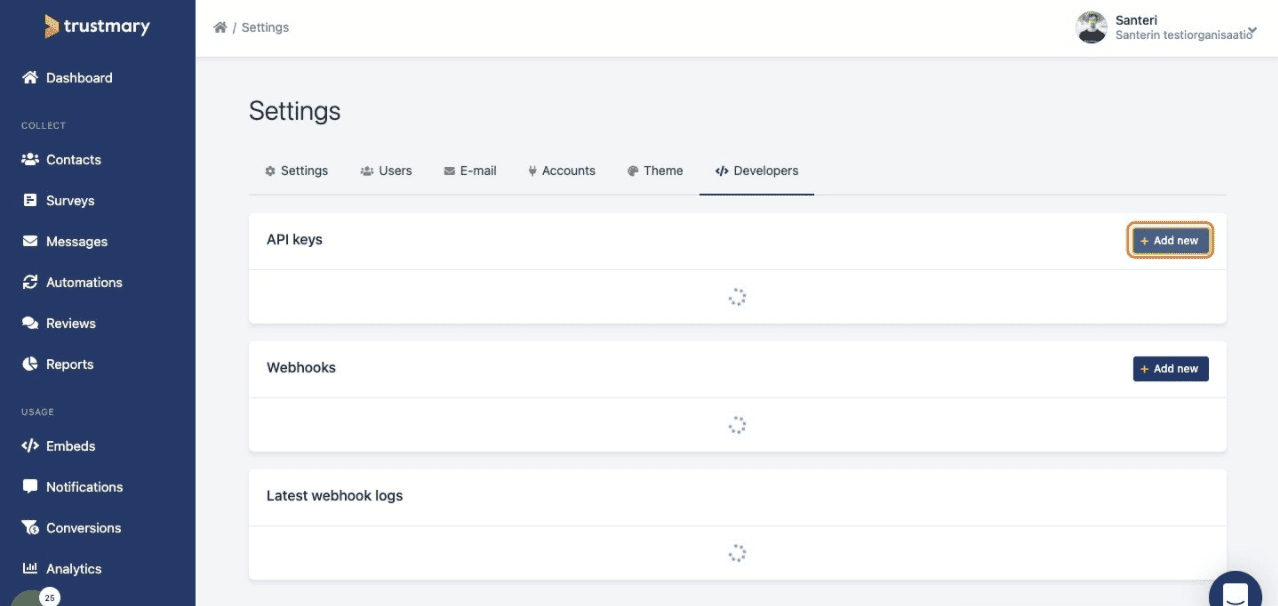Add a new webhook
1278x606 pixels.
(1170, 369)
